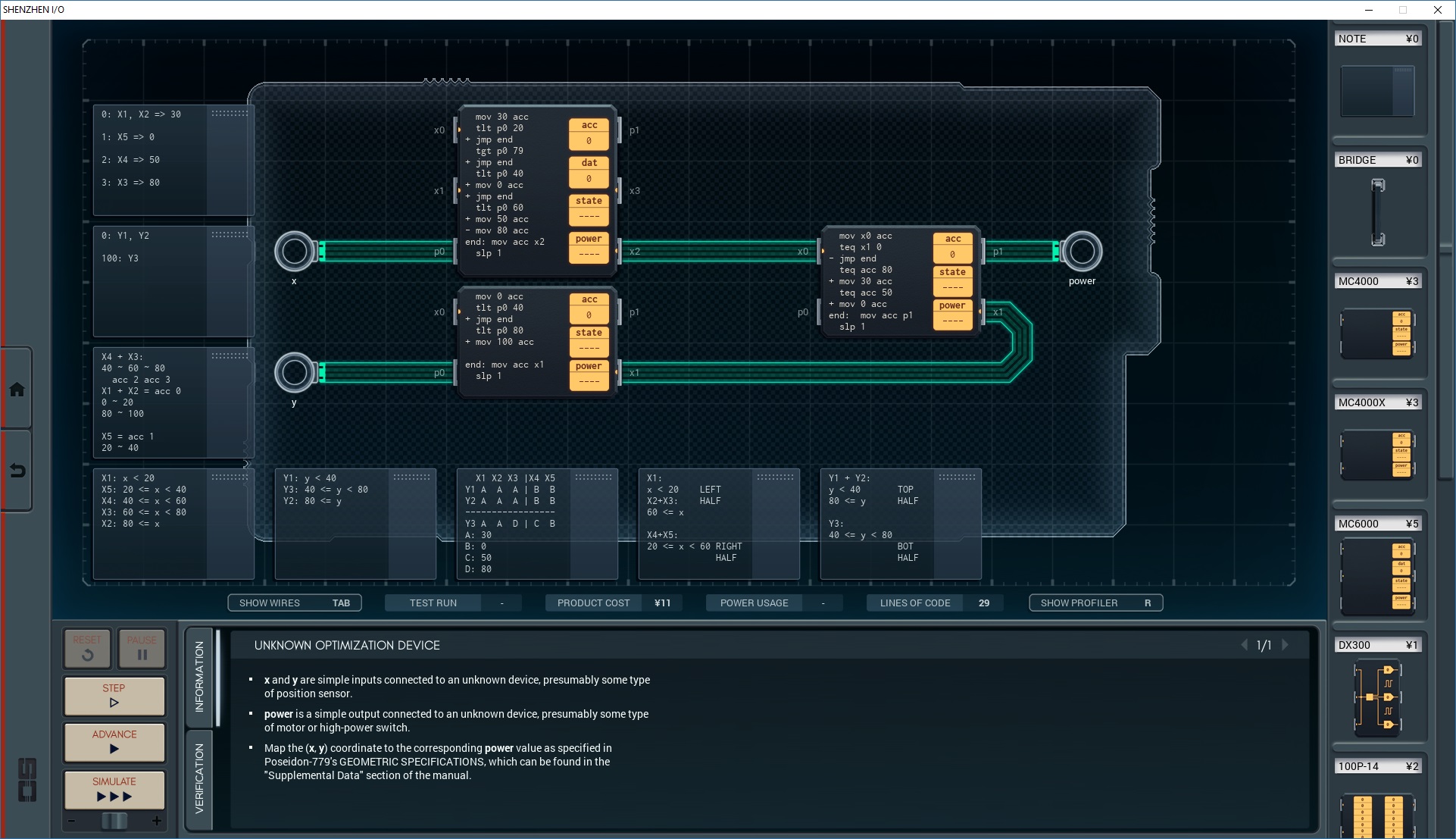
Task: Click the undo arrow icon on left sidebar
Action: pyautogui.click(x=17, y=471)
